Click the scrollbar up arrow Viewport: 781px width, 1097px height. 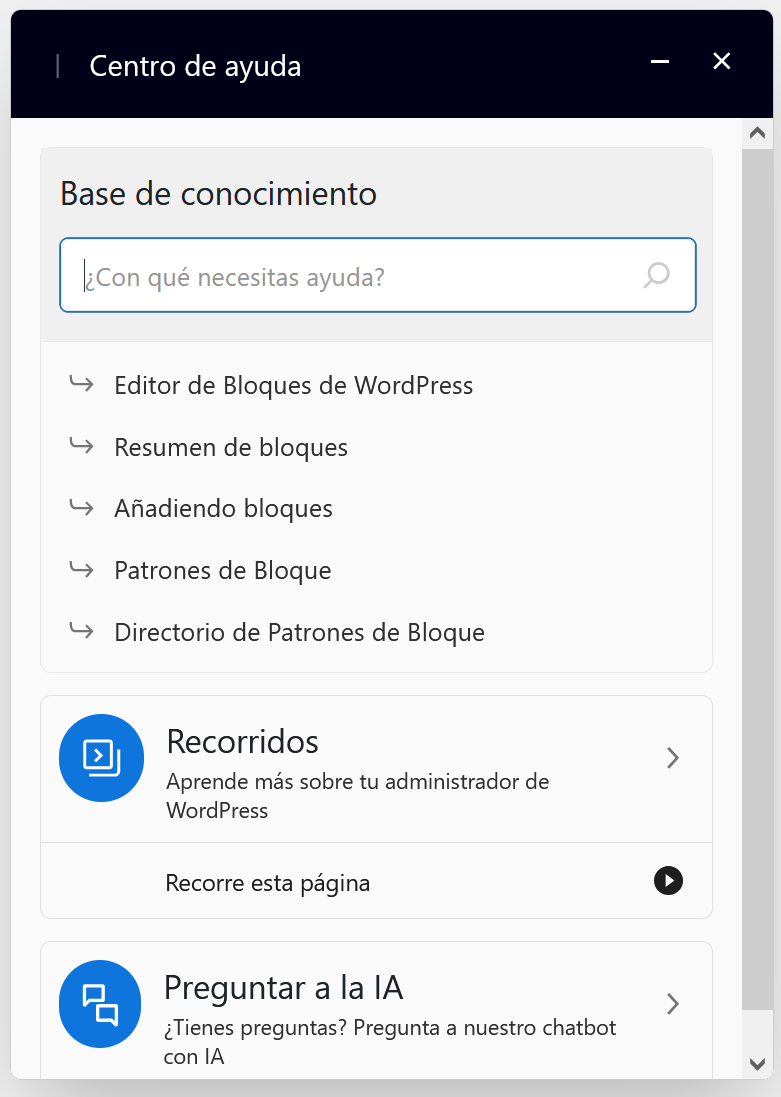click(x=757, y=133)
